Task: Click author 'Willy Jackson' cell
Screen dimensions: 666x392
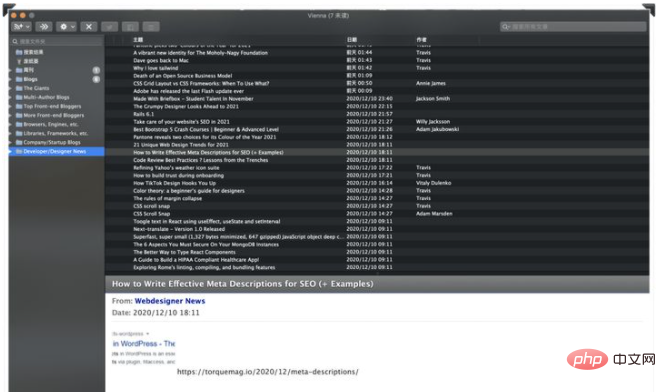Action: click(x=433, y=121)
